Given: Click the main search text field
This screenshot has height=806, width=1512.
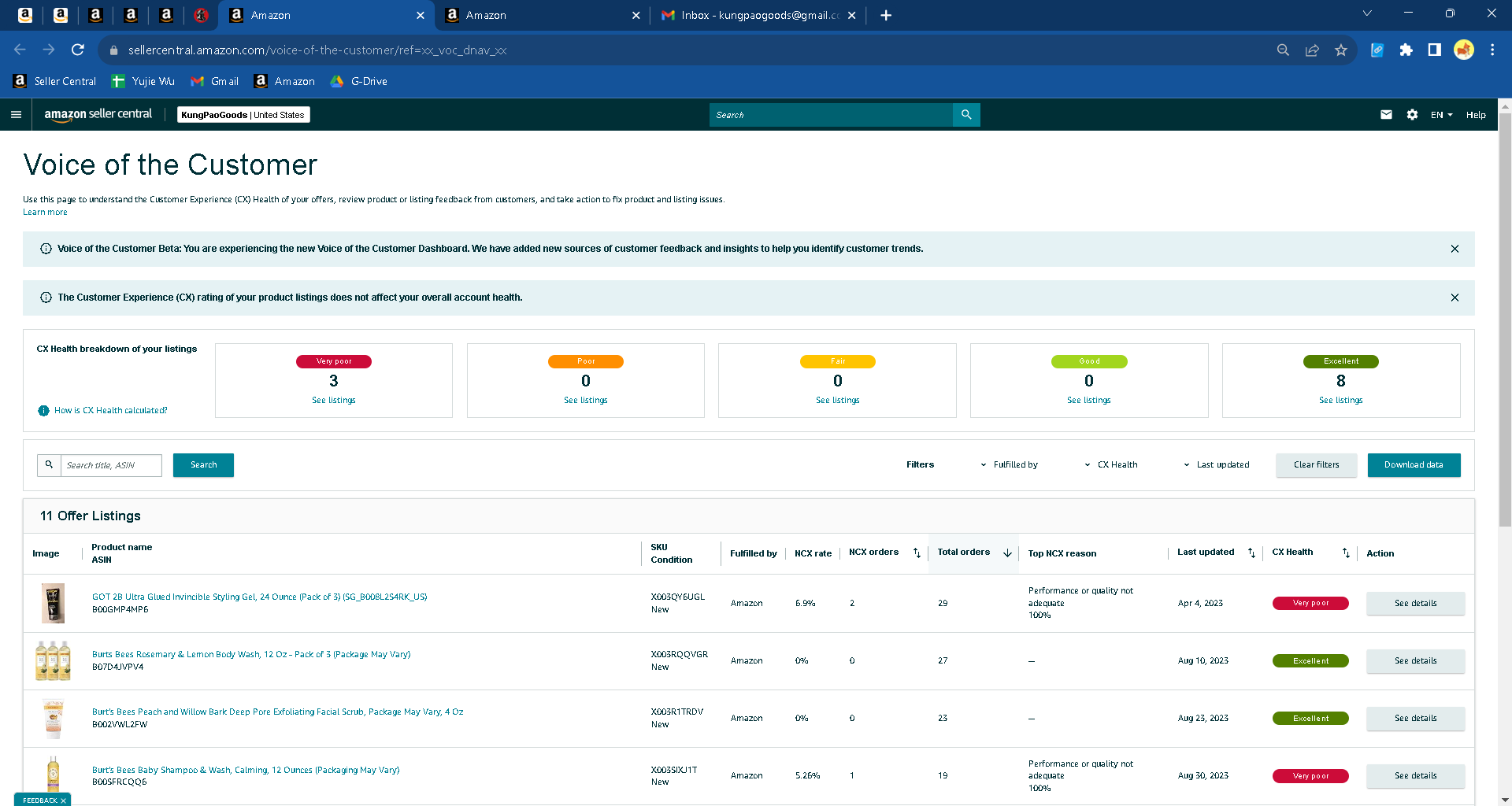Looking at the screenshot, I should [x=831, y=115].
